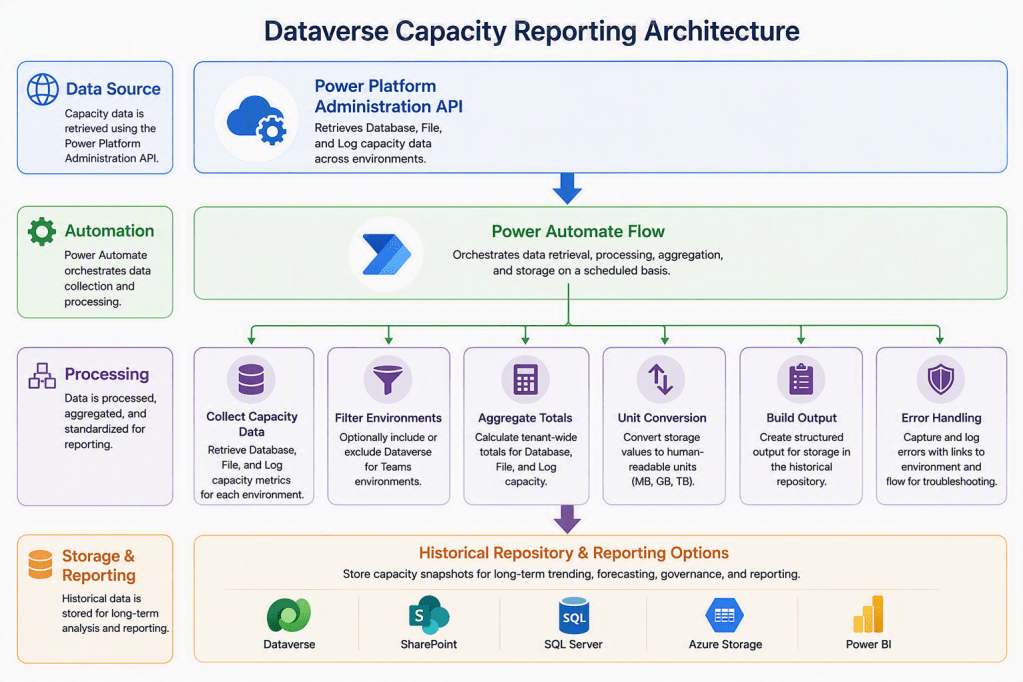Image resolution: width=1023 pixels, height=682 pixels.
Task: Click the Processing heading
Action: pos(106,374)
